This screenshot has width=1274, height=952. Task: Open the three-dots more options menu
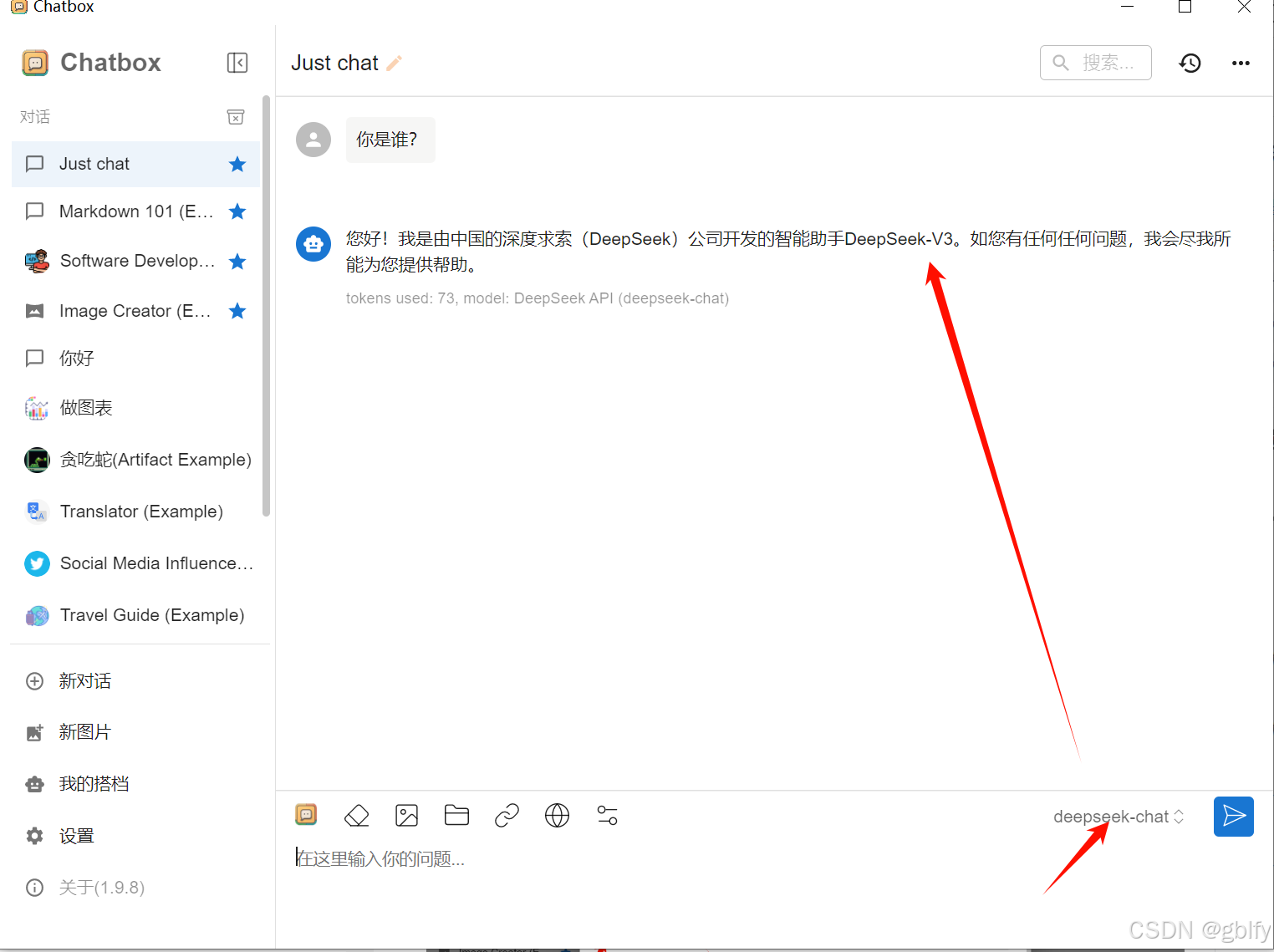[x=1241, y=63]
